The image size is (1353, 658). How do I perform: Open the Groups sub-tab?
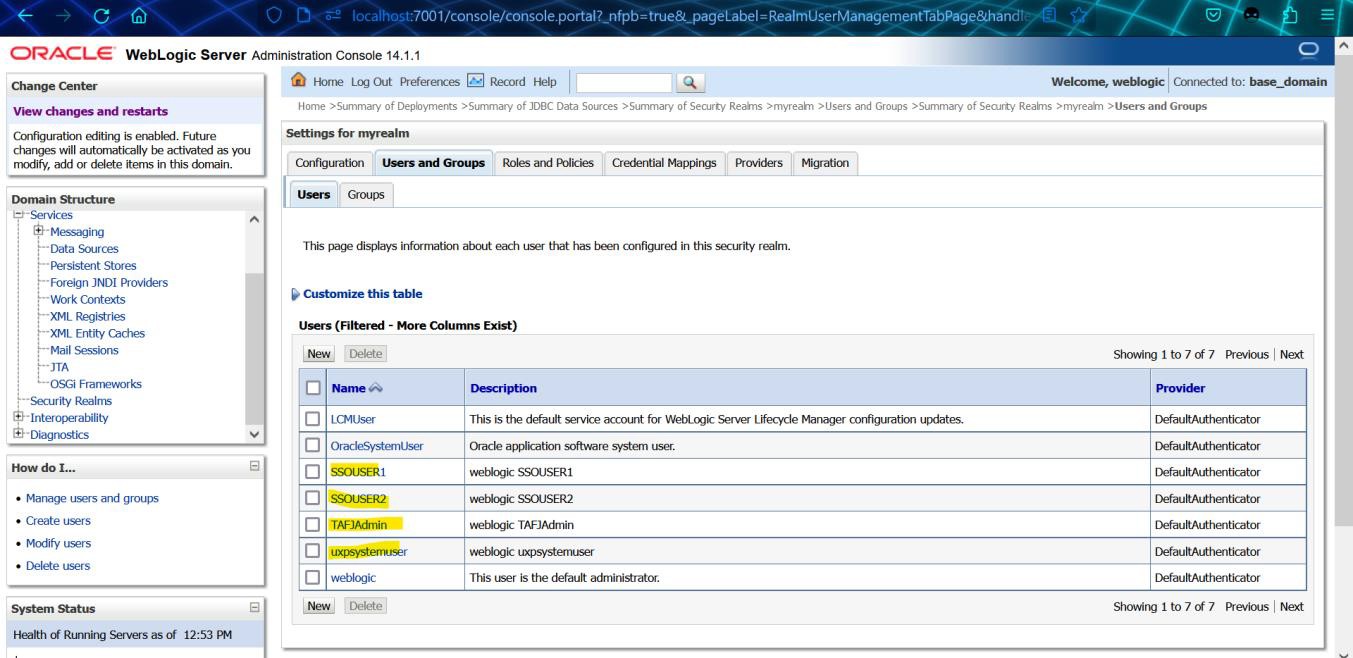click(365, 195)
